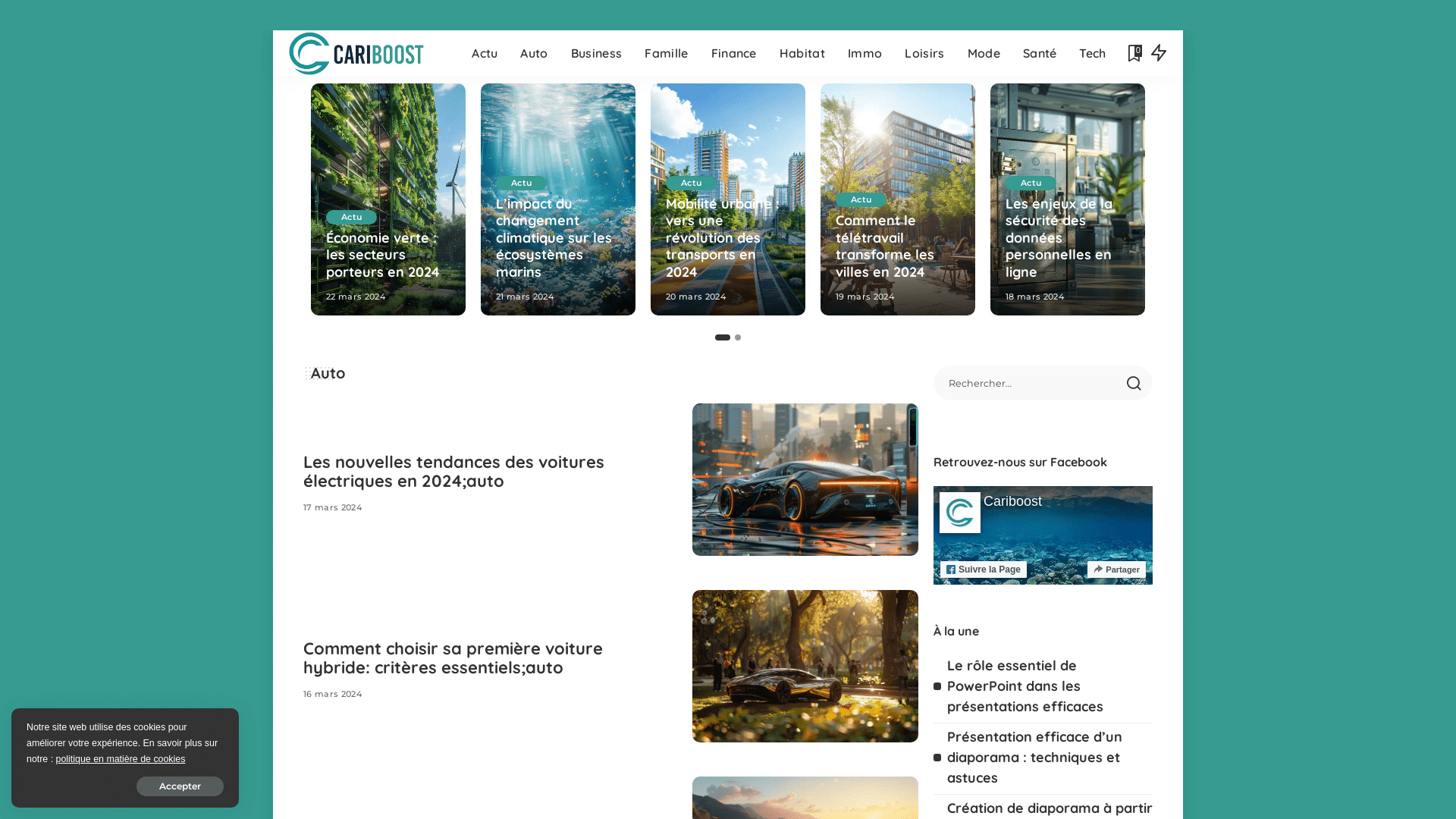
Task: Click the date 22 mars 2024
Action: click(356, 297)
